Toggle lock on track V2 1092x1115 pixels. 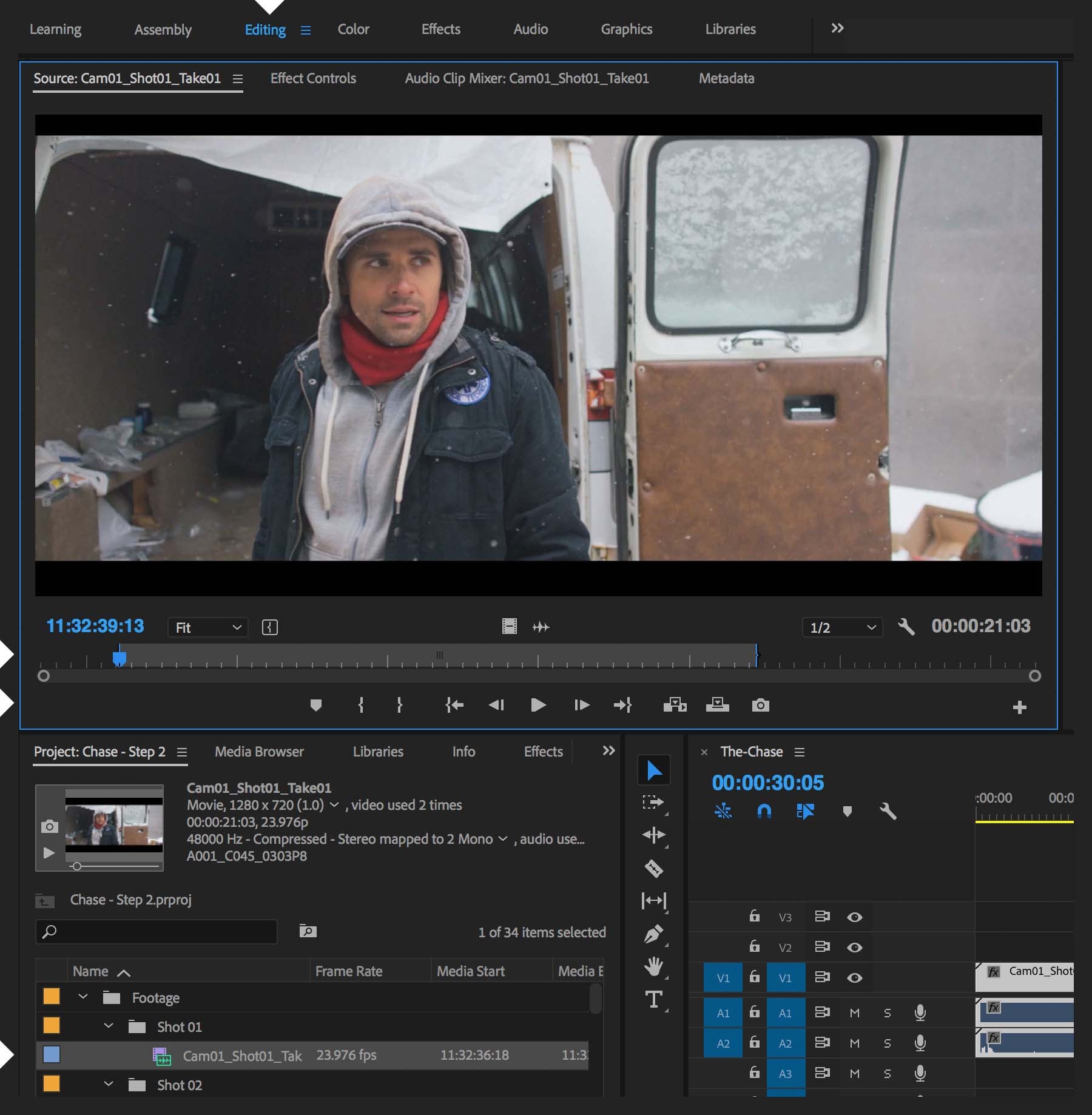pyautogui.click(x=754, y=946)
